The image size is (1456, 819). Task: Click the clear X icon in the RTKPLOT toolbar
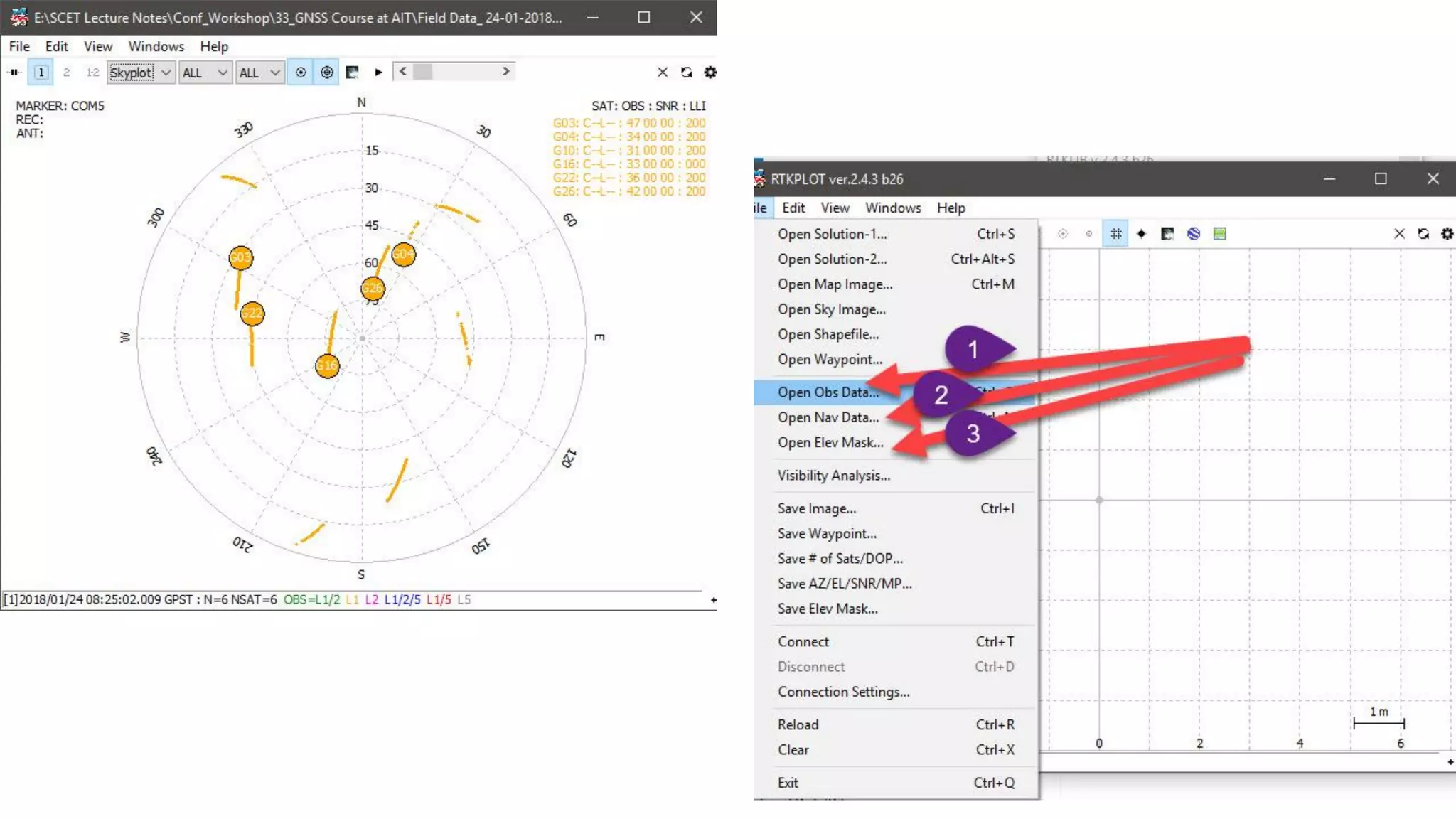pyautogui.click(x=1399, y=234)
